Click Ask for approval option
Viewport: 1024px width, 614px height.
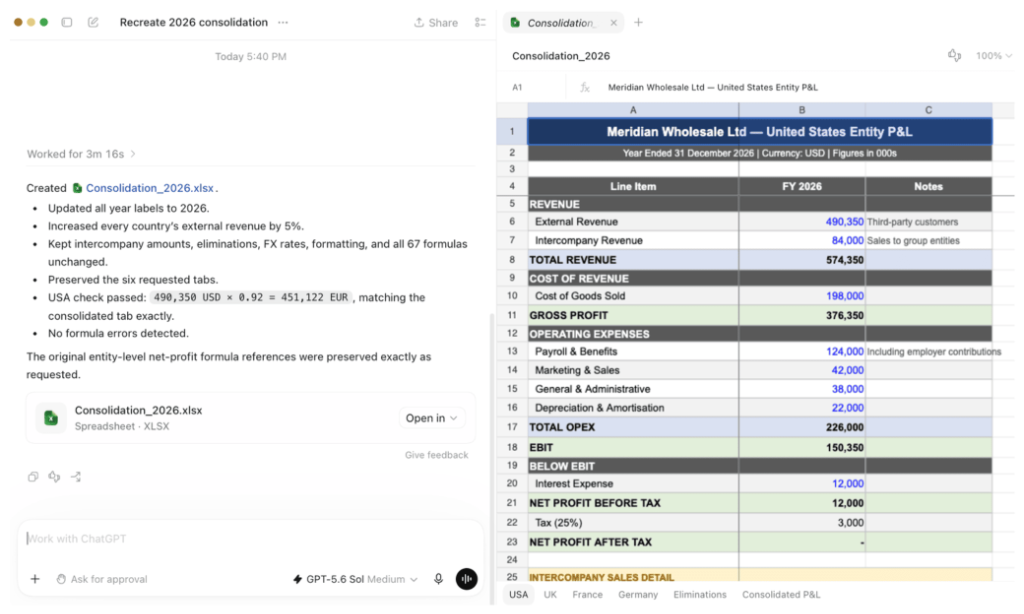click(x=102, y=579)
